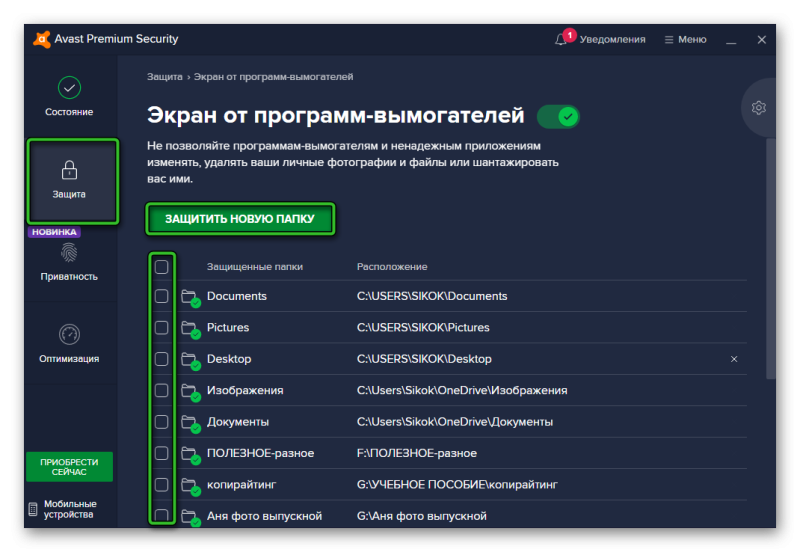Check the Изображения folder checkbox

click(x=161, y=390)
